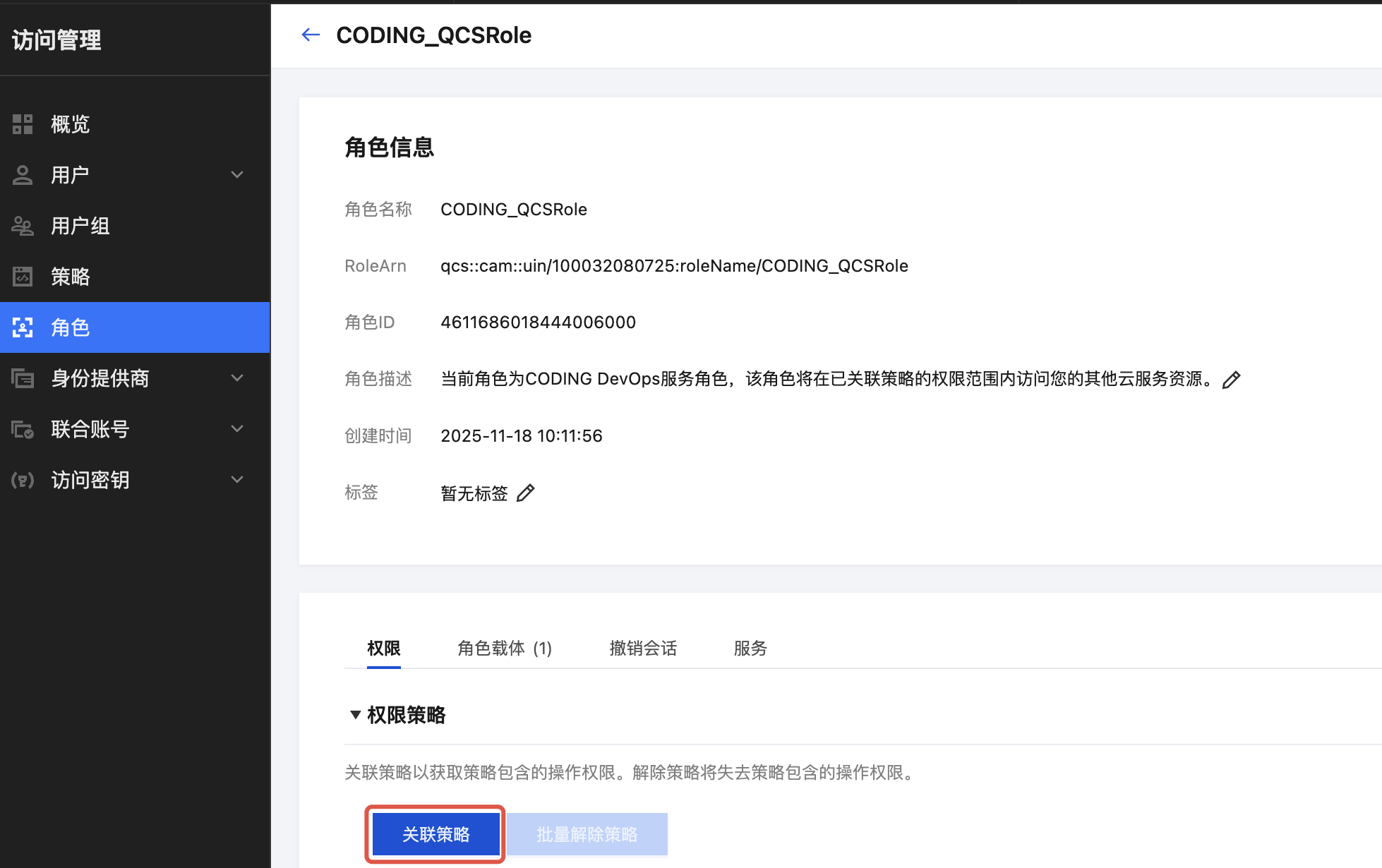The image size is (1382, 868).
Task: Switch to the 服务 tab
Action: (x=750, y=648)
